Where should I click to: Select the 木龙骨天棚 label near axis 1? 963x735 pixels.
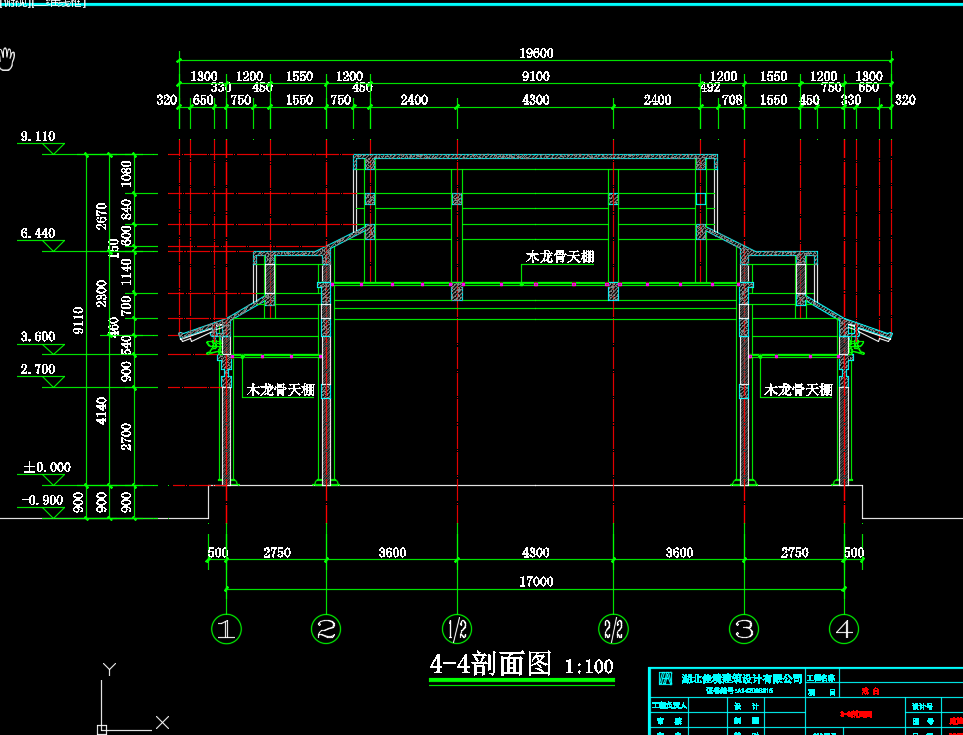point(280,389)
